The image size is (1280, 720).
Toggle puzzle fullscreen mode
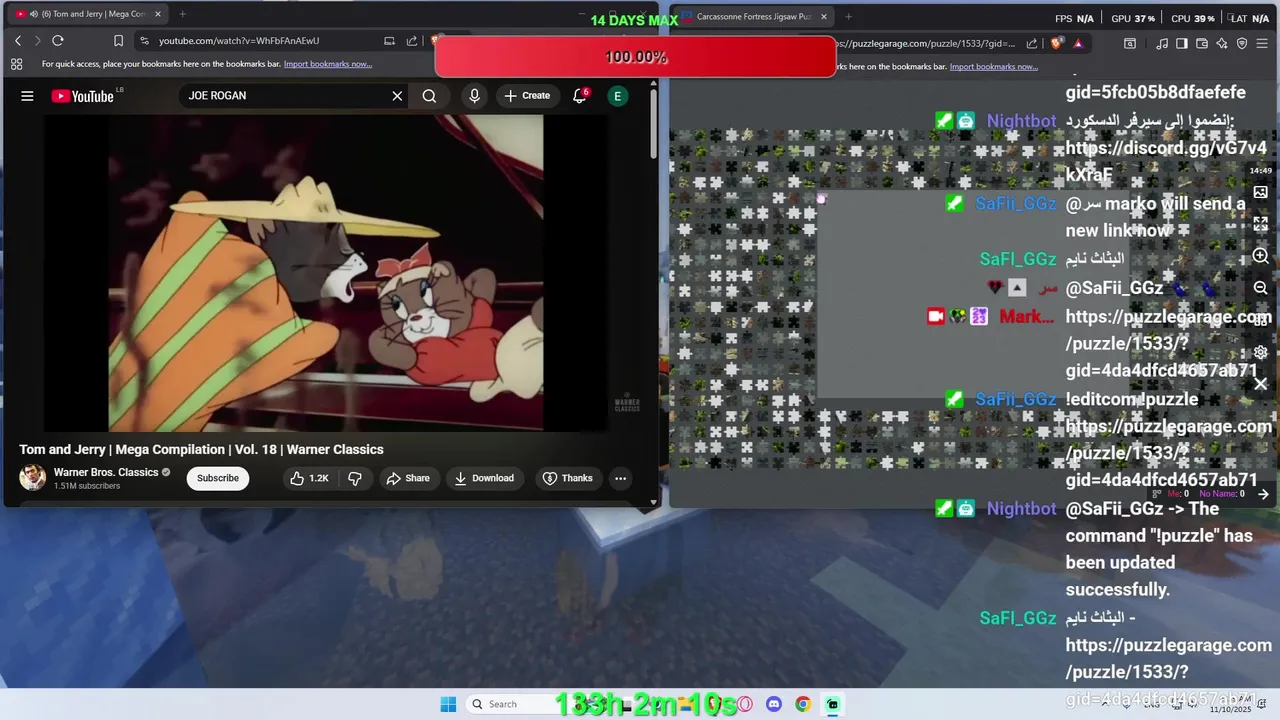[1261, 224]
